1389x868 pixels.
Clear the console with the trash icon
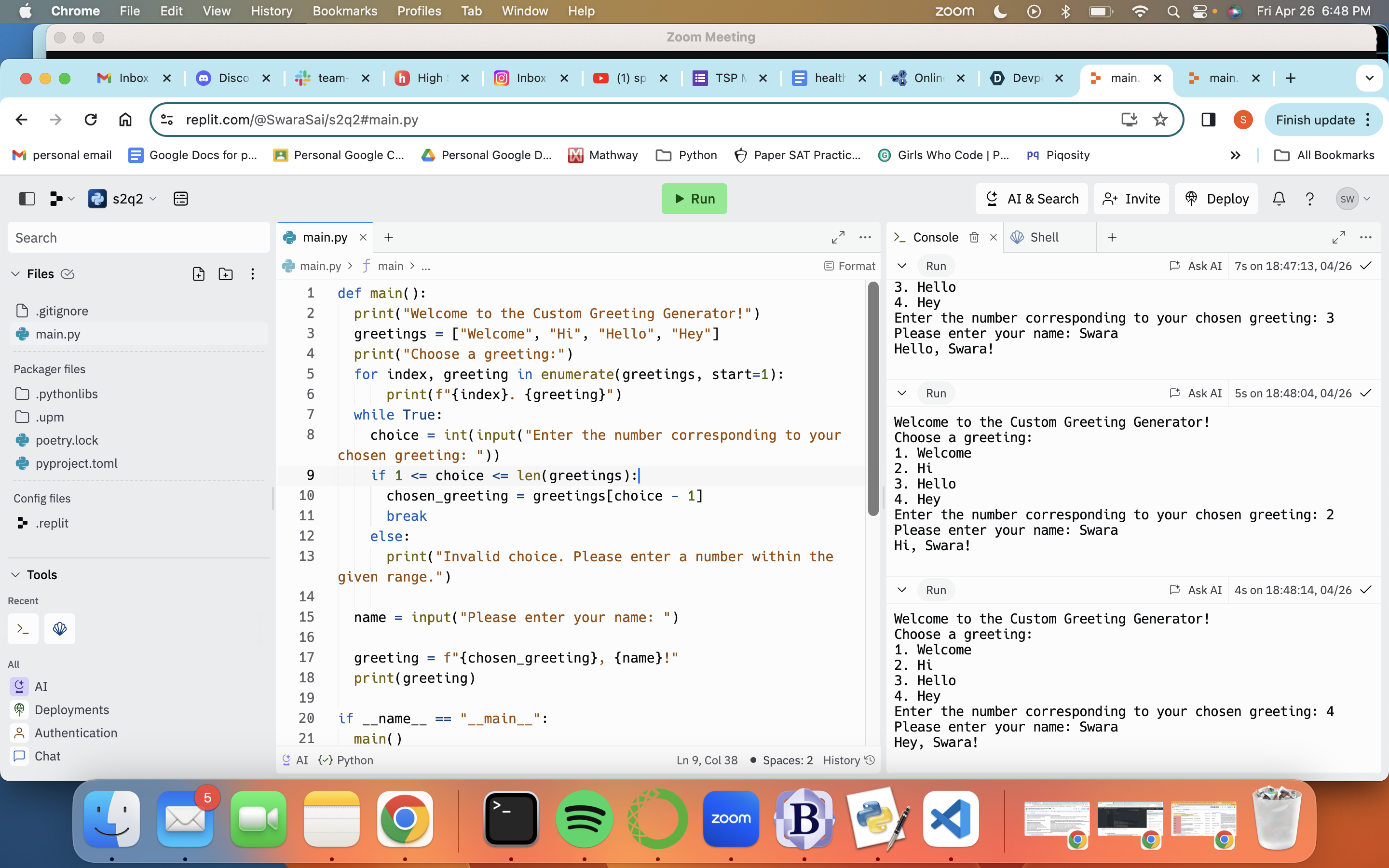coord(974,237)
